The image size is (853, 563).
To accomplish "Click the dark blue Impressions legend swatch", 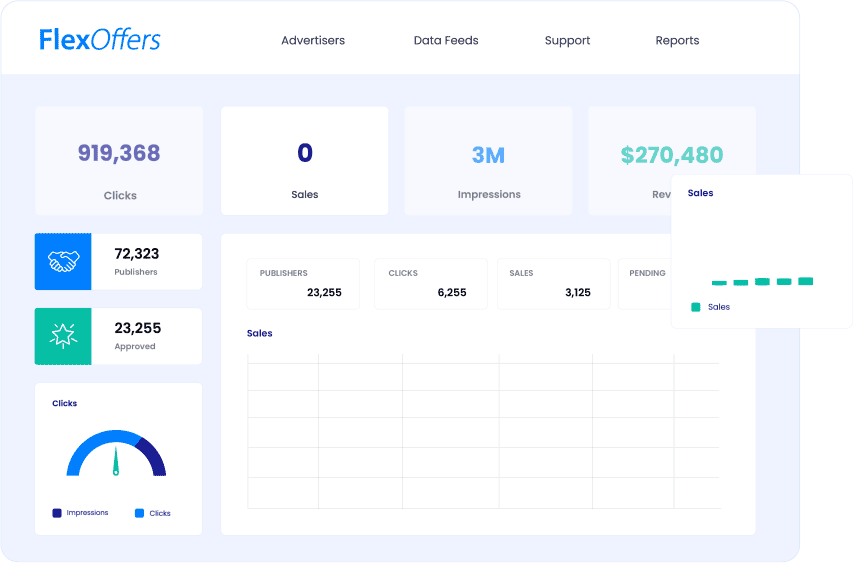I will 57,513.
